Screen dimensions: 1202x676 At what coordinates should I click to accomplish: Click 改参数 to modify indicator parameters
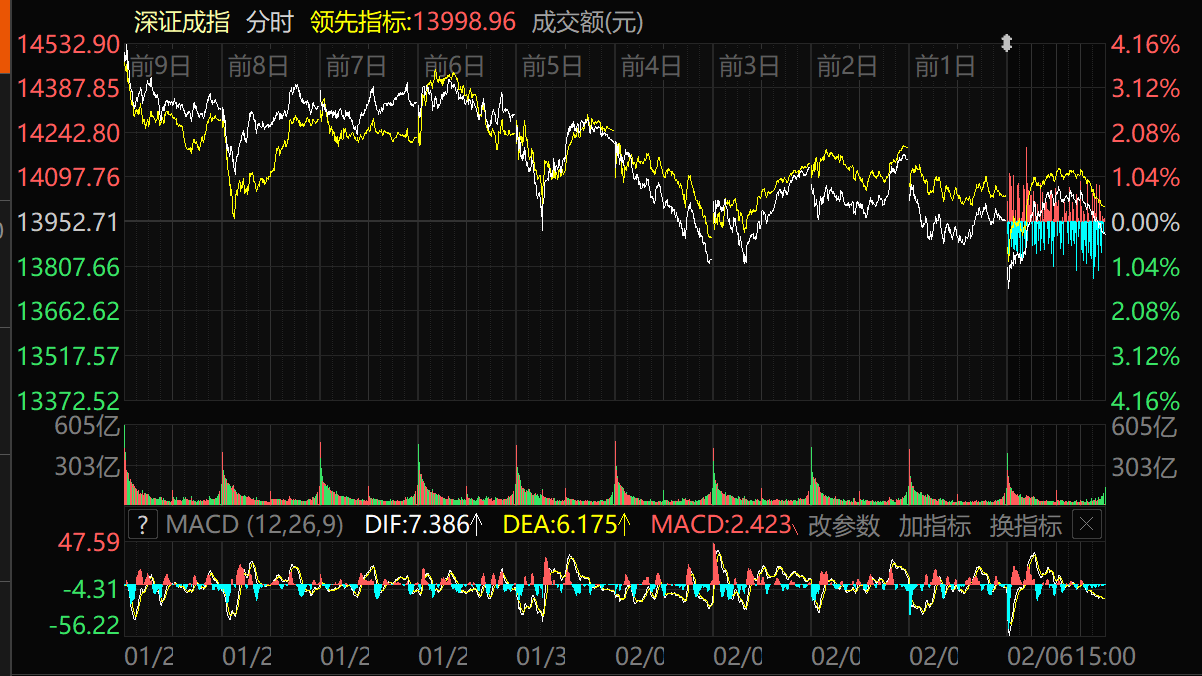point(844,525)
